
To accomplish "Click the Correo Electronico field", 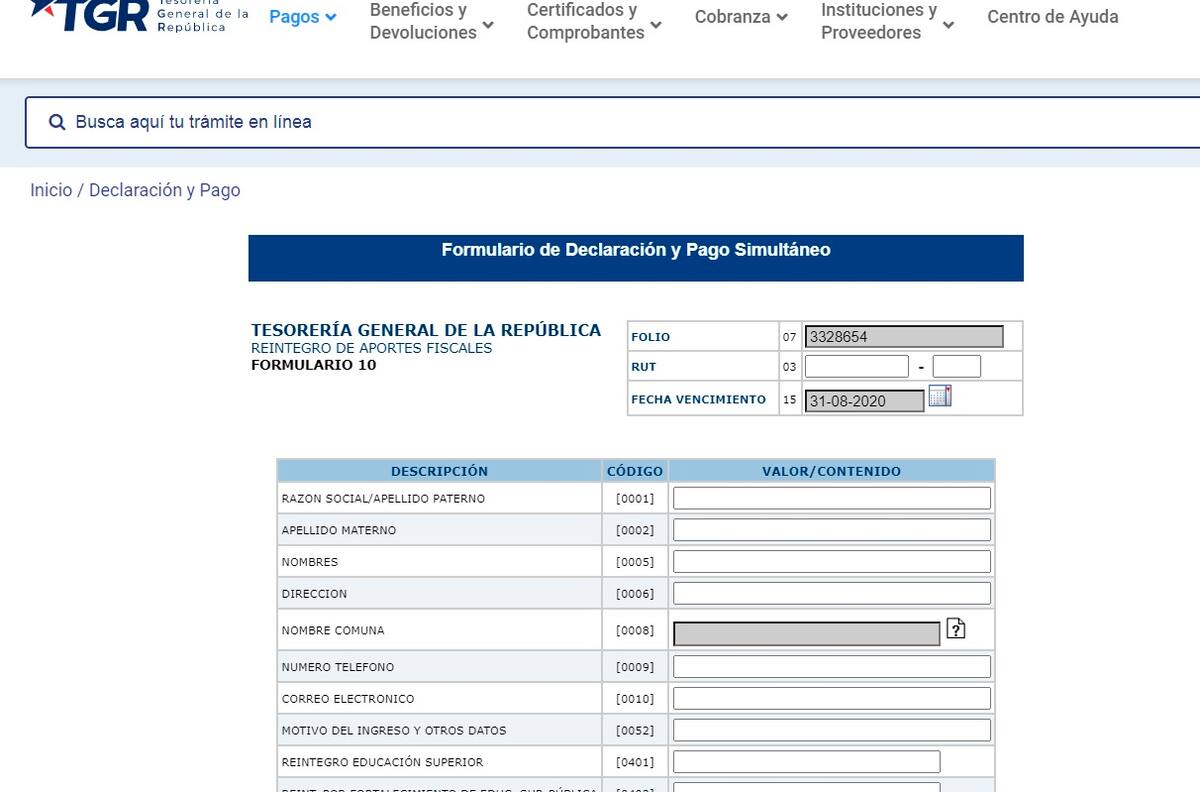I will (832, 698).
